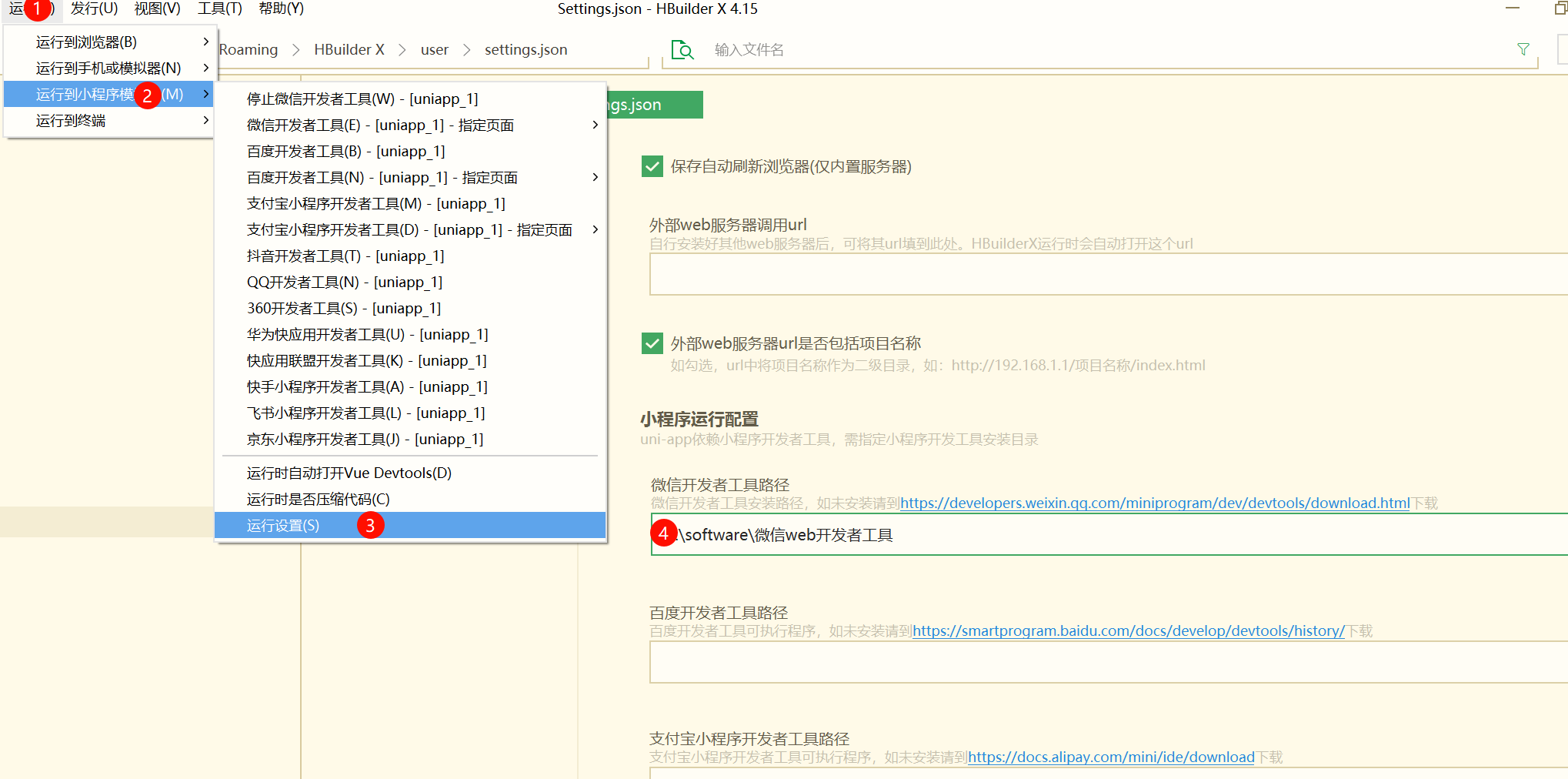Click the HBuilder X breadcrumb segment
1568x779 pixels.
[x=349, y=49]
